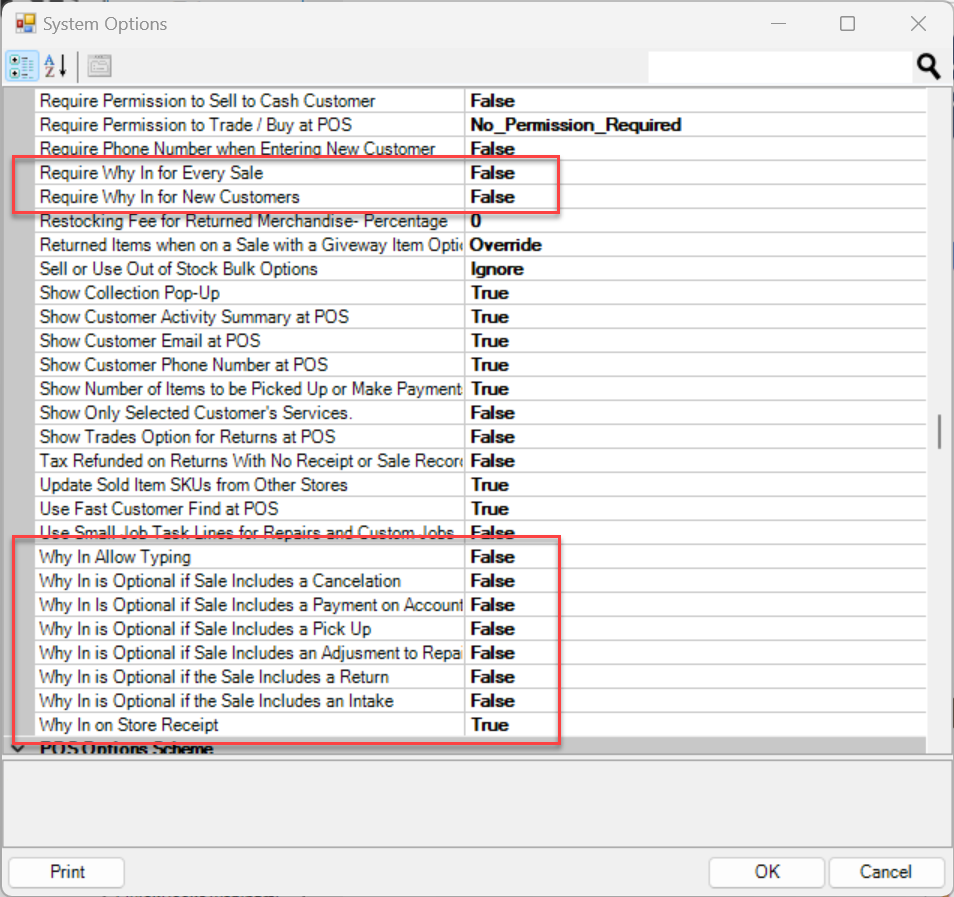Toggle the Show Collection Pop-Up value
The height and width of the screenshot is (897, 954).
coord(695,293)
